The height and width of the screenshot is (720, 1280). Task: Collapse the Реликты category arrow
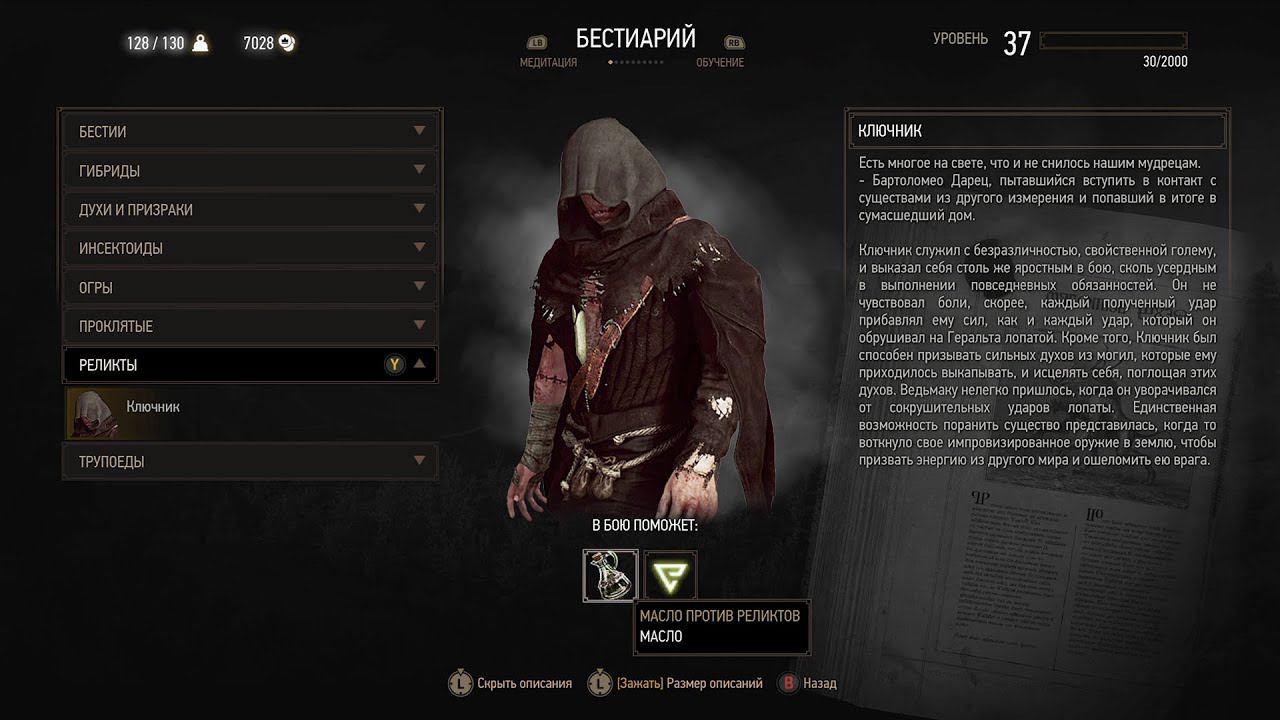point(420,365)
